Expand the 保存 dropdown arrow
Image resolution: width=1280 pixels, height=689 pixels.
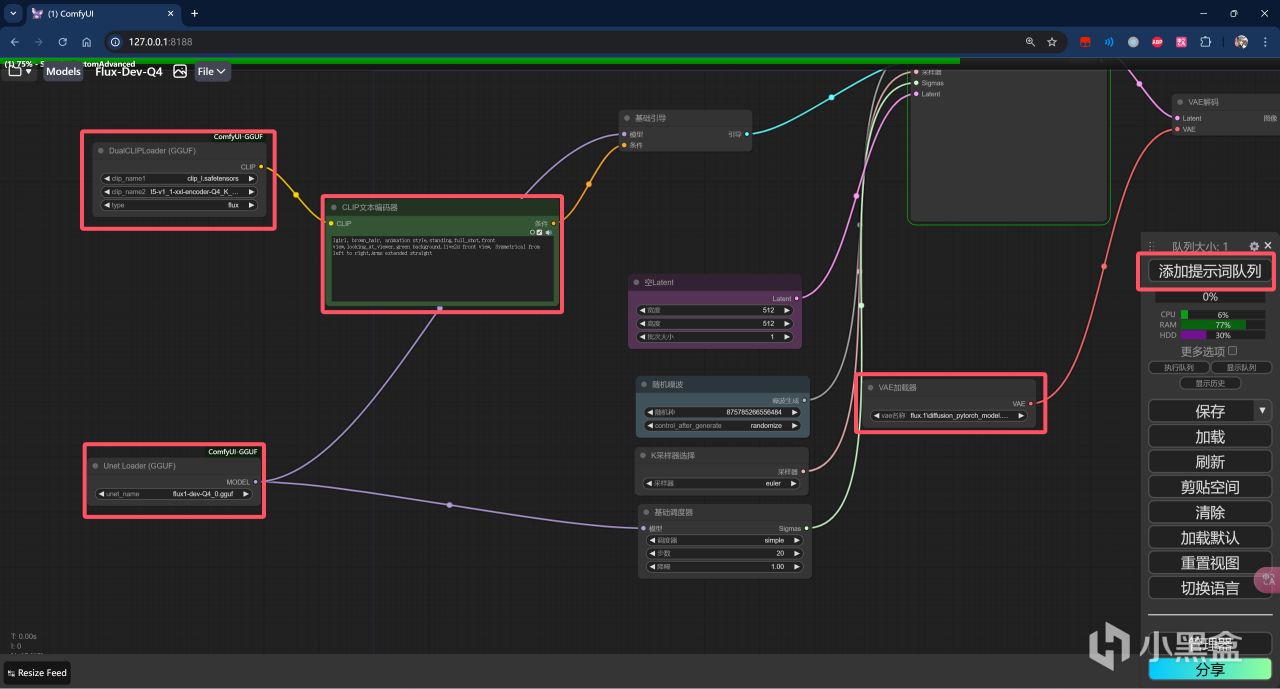click(x=1263, y=410)
